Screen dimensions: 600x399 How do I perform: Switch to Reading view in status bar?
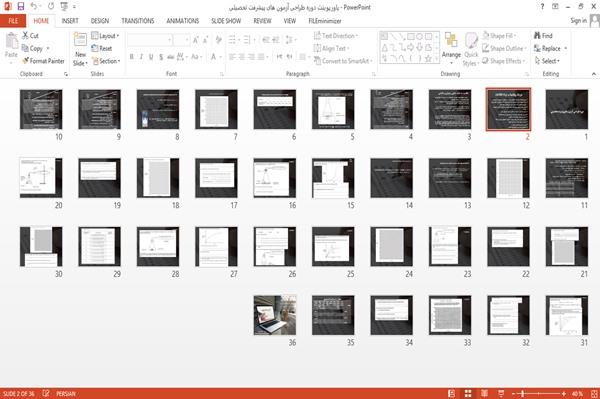pos(484,393)
